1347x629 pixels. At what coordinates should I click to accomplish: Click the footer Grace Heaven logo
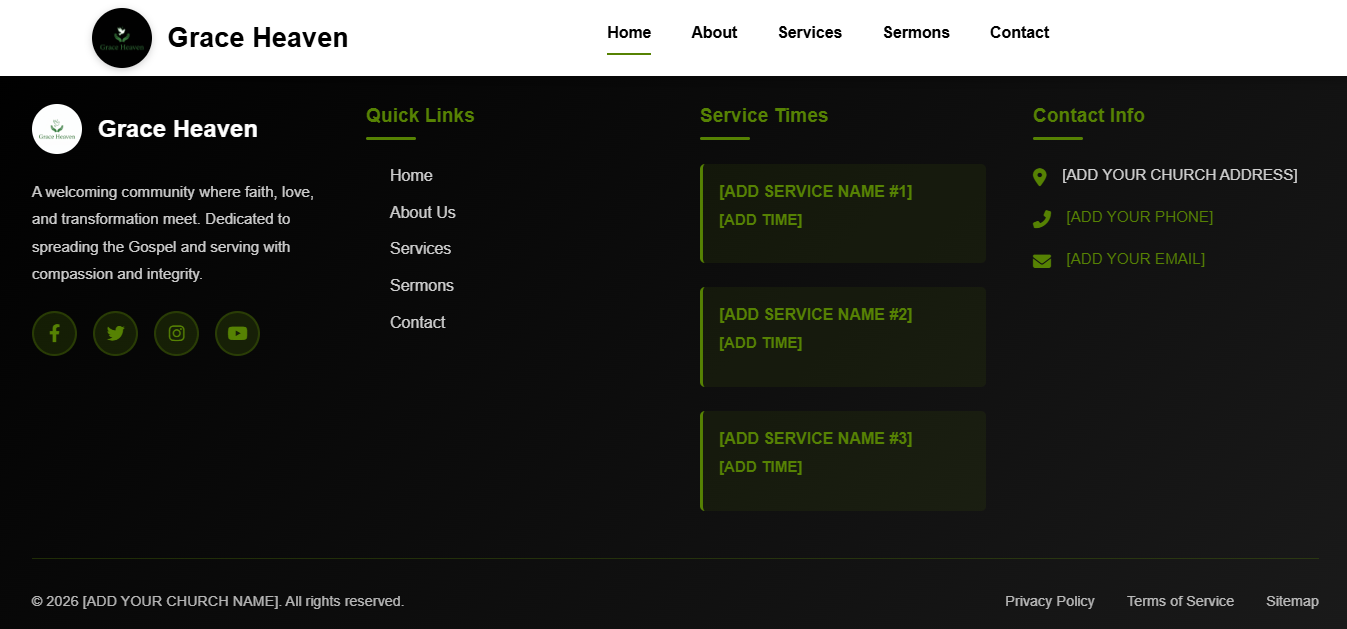[57, 129]
